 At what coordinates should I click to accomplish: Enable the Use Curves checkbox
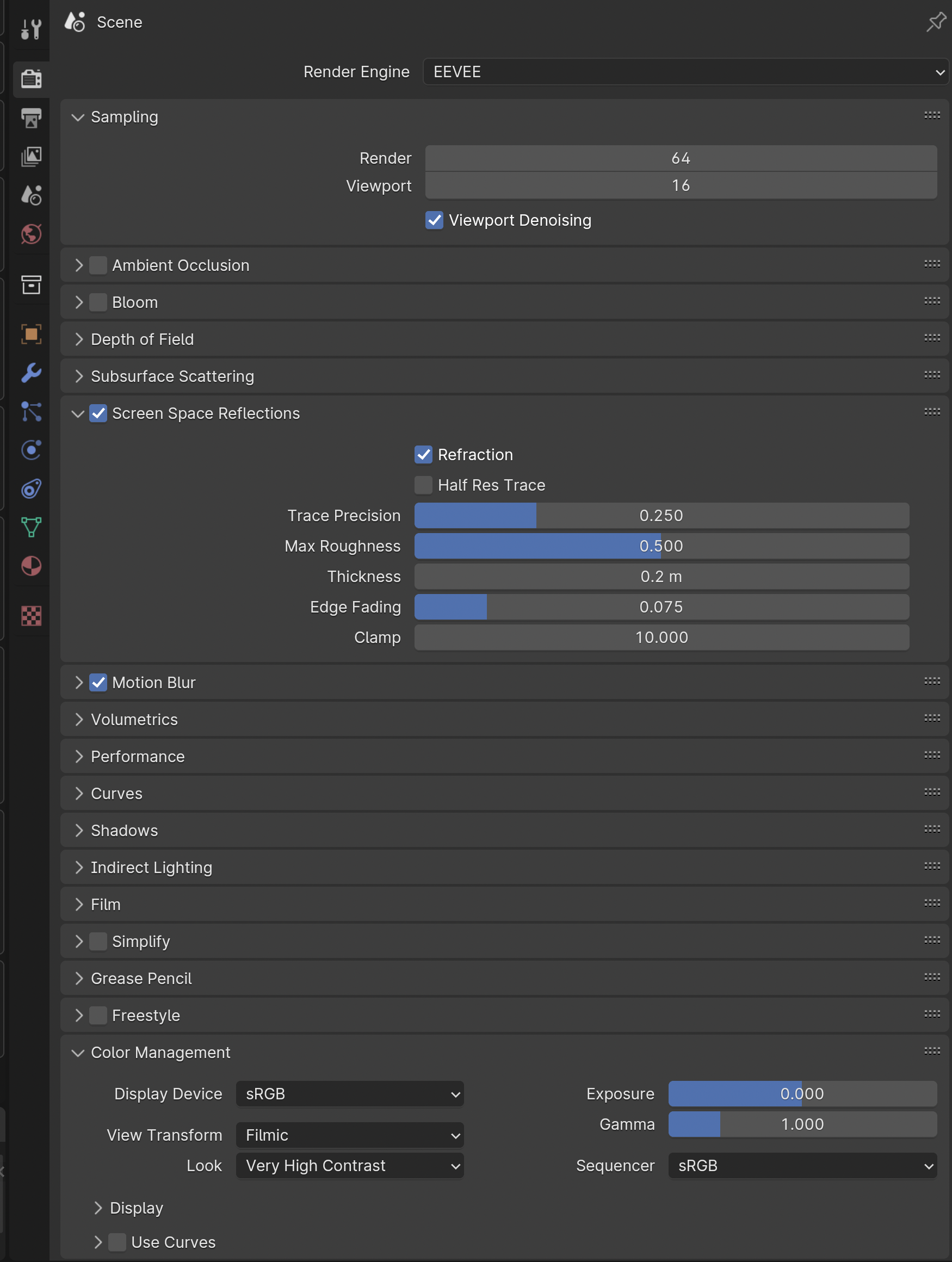coord(117,1242)
